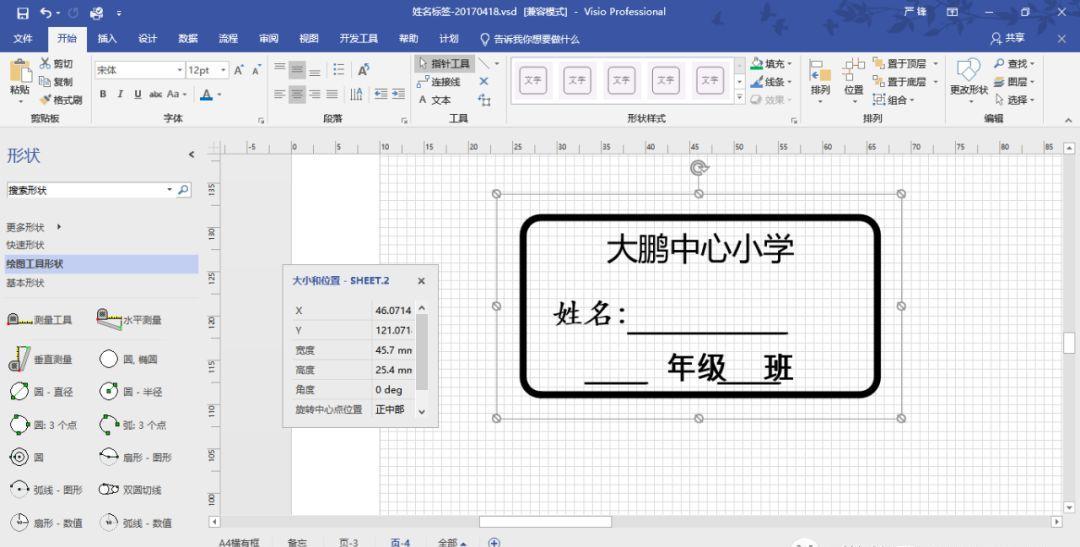Select the Pointer Tool (指针工具)

[x=443, y=63]
